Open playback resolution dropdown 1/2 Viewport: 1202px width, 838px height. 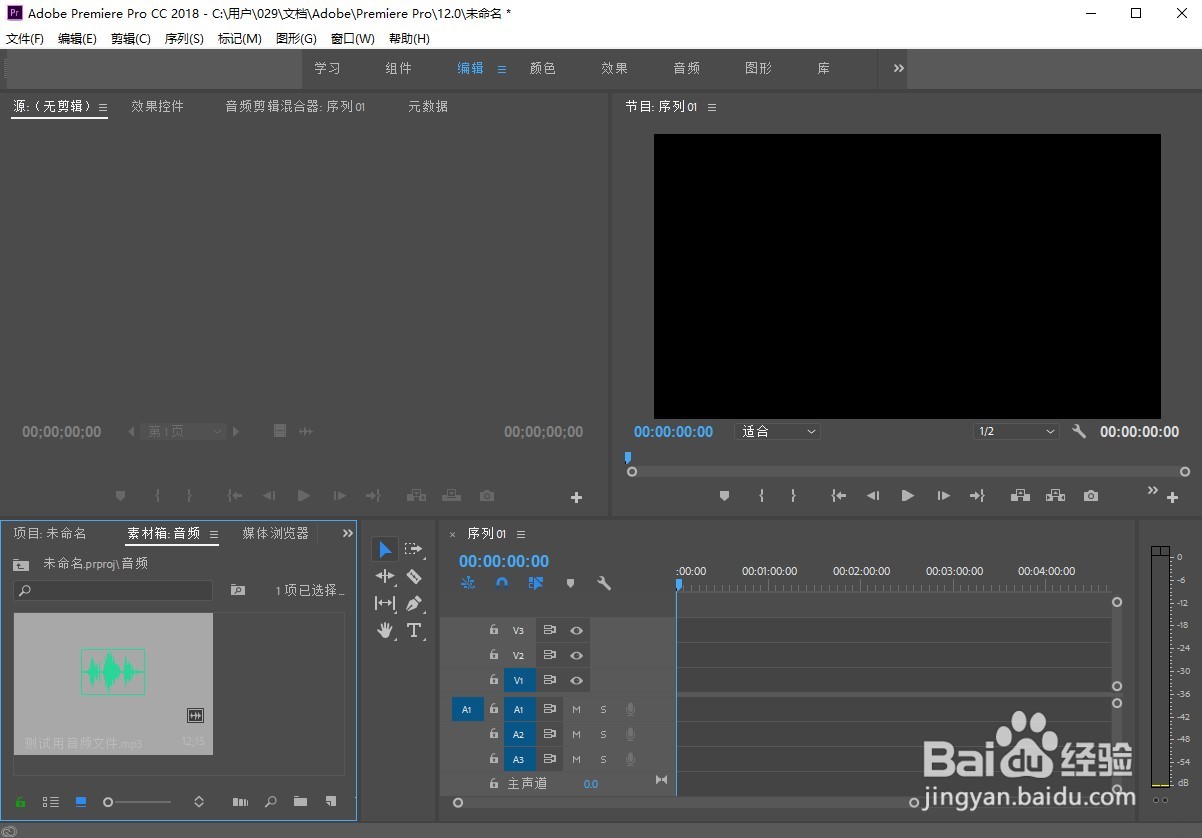1016,431
